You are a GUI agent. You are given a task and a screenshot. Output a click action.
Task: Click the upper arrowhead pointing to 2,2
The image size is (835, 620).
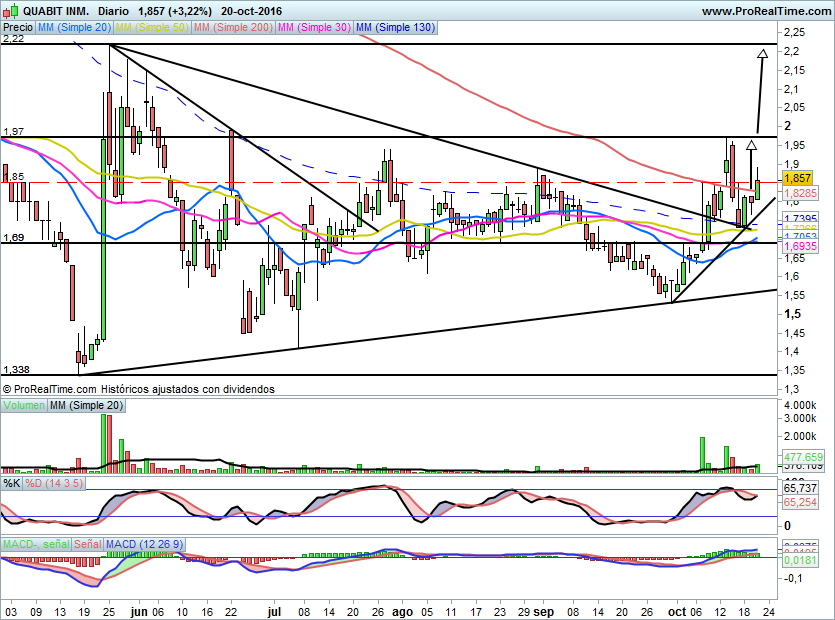pyautogui.click(x=763, y=53)
